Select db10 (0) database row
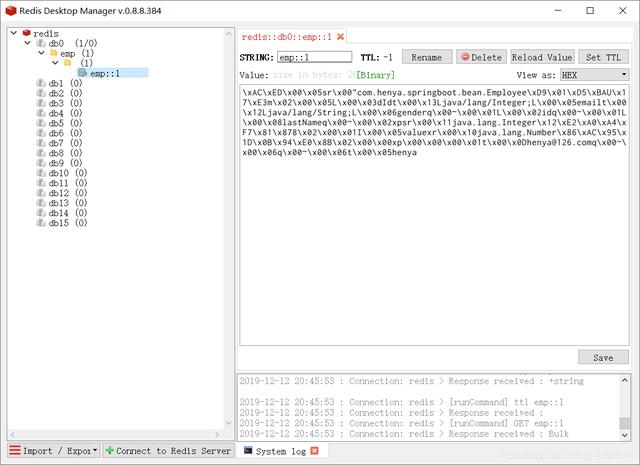 click(x=68, y=173)
